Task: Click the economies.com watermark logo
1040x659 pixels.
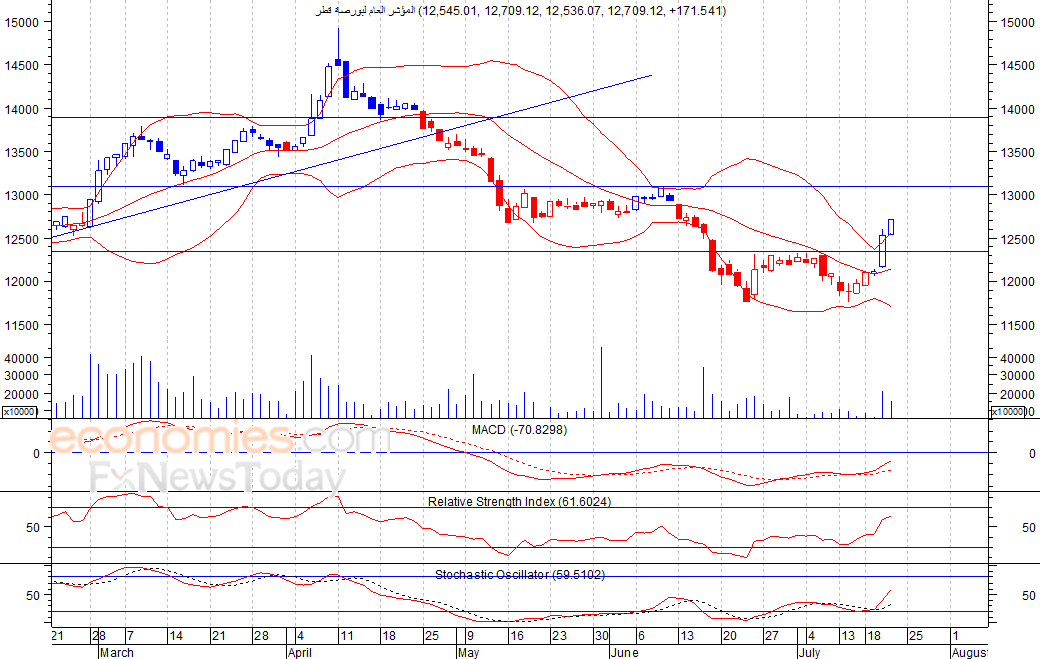Action: coord(220,438)
